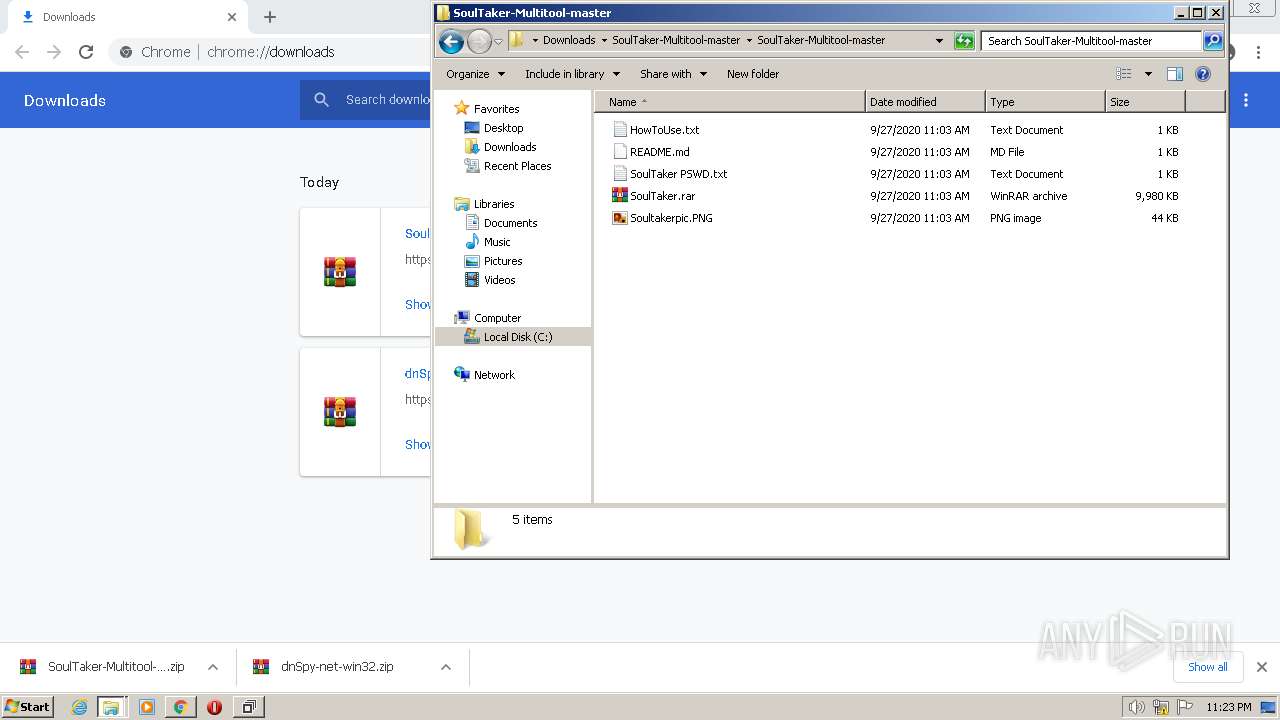Open Include in library menu
Screen dimensions: 1280x720
pos(572,74)
